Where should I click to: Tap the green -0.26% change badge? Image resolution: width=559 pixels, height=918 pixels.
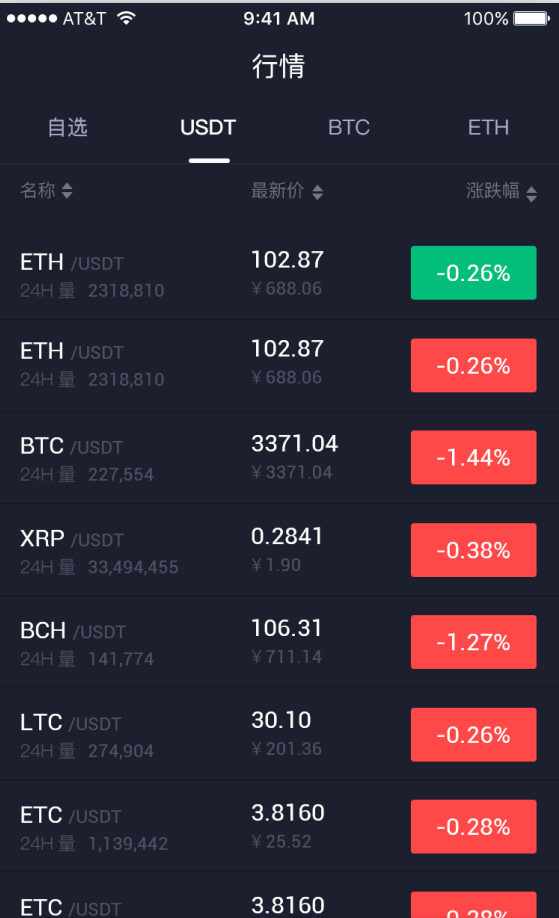474,273
